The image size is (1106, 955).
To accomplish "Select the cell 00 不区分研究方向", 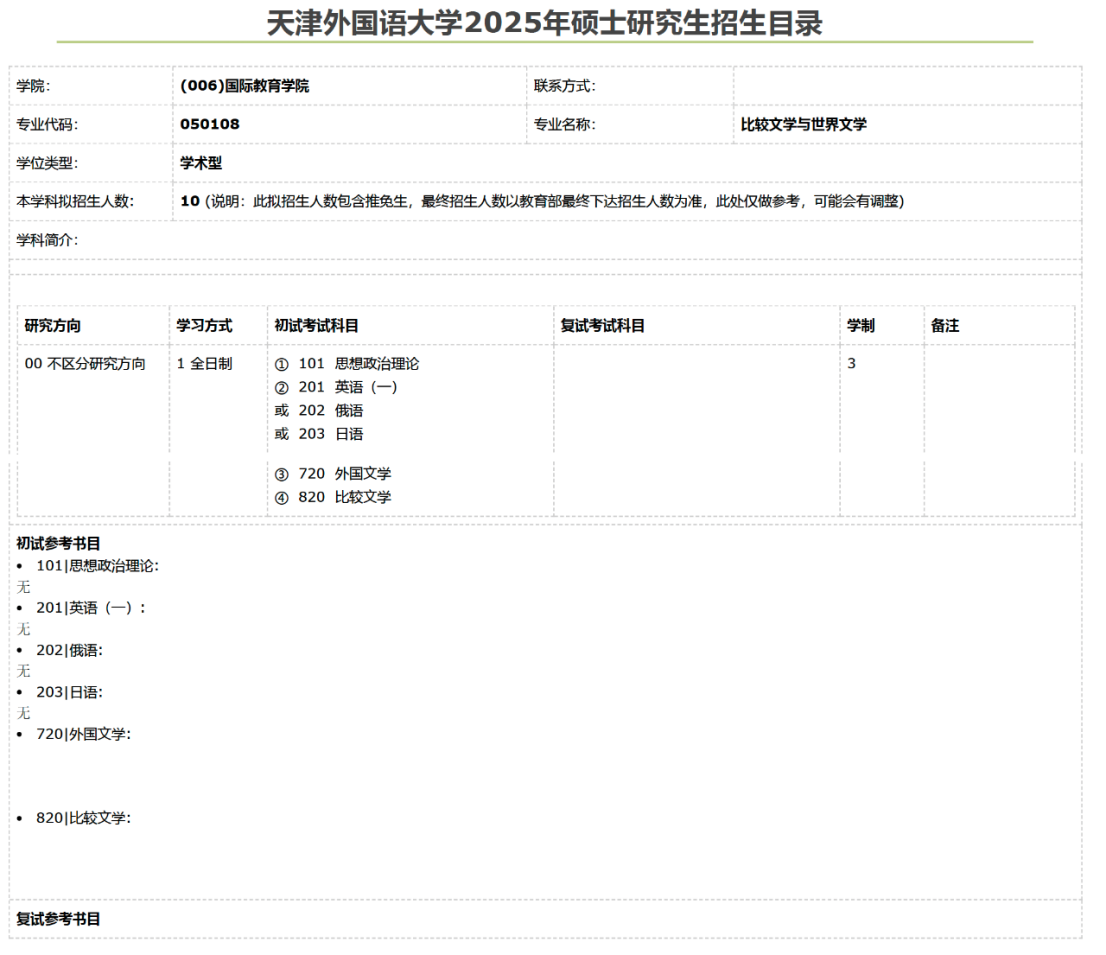I will click(x=85, y=363).
